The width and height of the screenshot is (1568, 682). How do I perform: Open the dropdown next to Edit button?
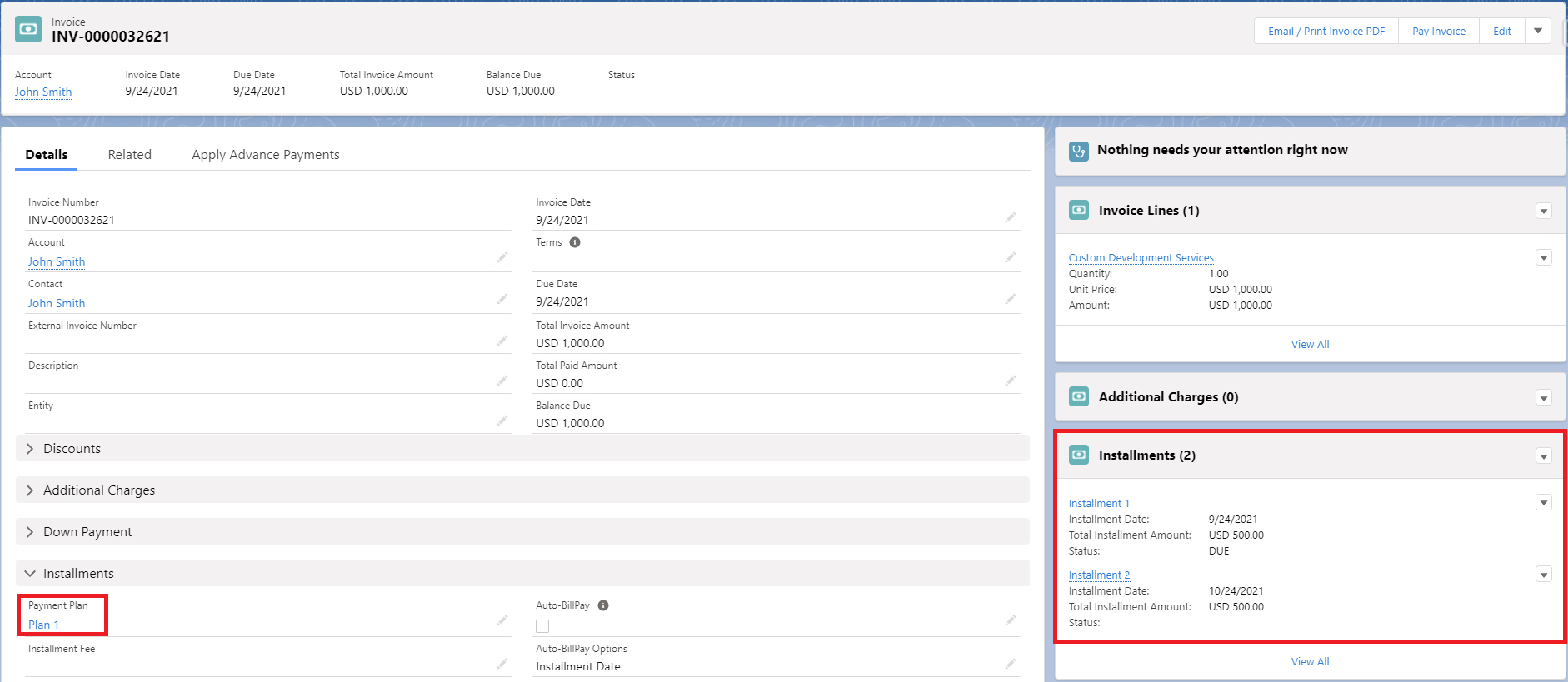[x=1538, y=31]
